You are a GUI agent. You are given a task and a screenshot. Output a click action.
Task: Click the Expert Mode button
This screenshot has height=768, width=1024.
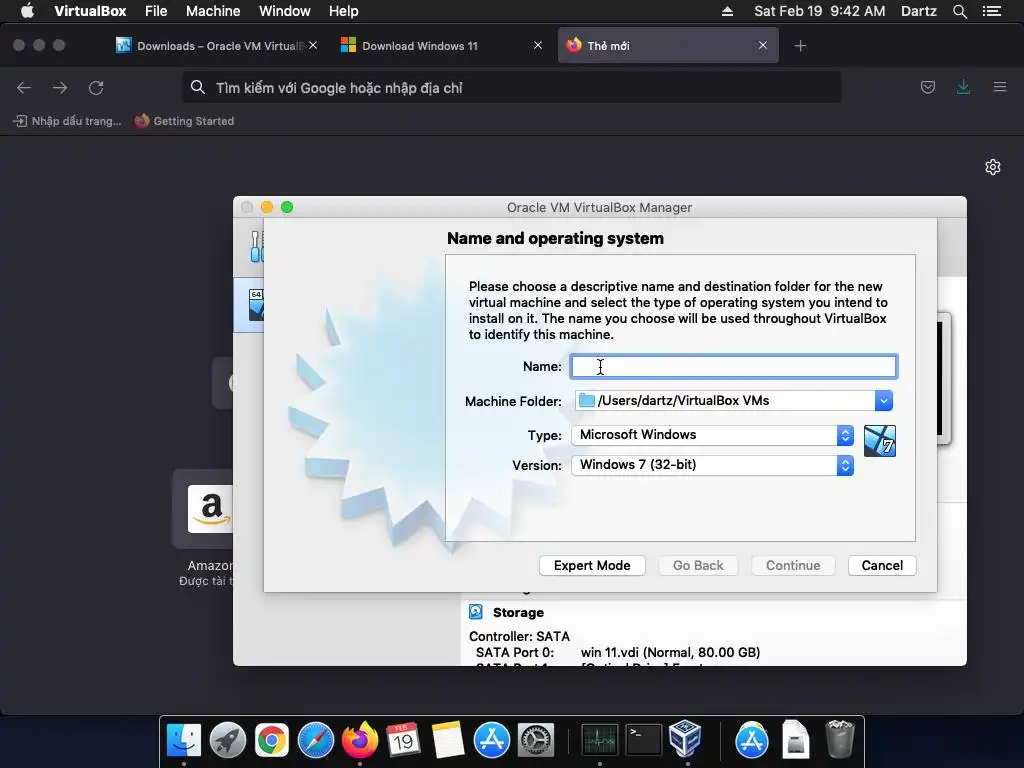click(592, 566)
